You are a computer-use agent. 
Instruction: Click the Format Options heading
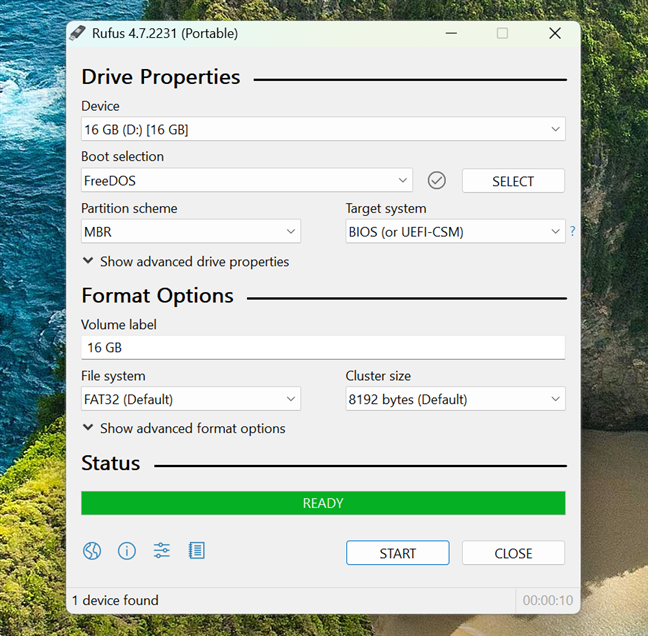157,295
